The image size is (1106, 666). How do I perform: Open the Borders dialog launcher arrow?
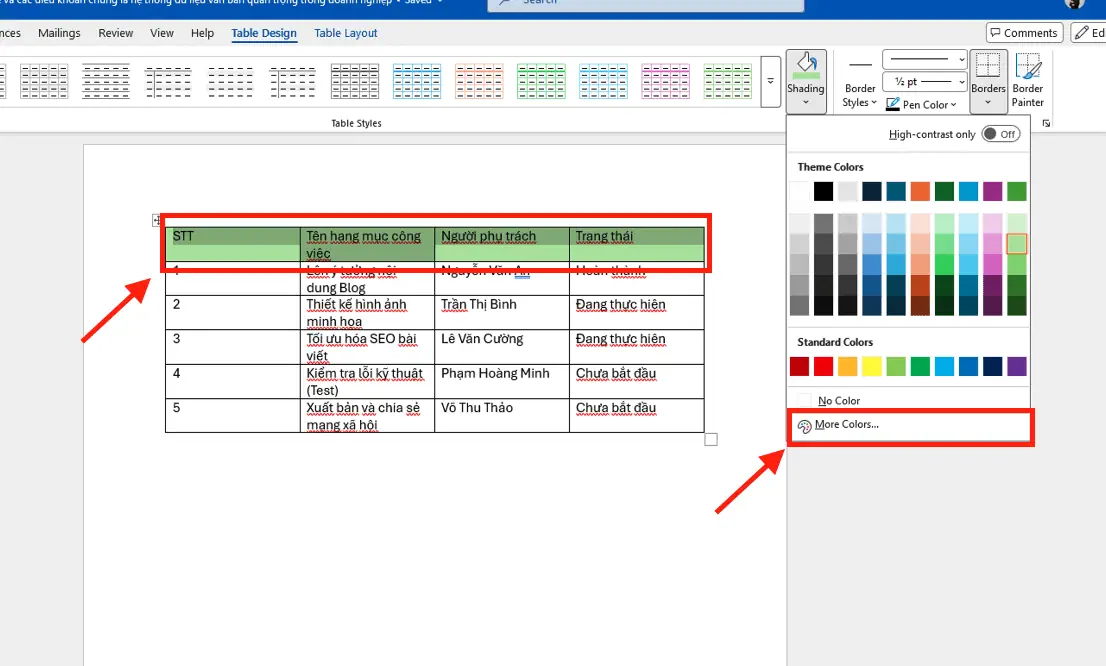(x=1046, y=123)
